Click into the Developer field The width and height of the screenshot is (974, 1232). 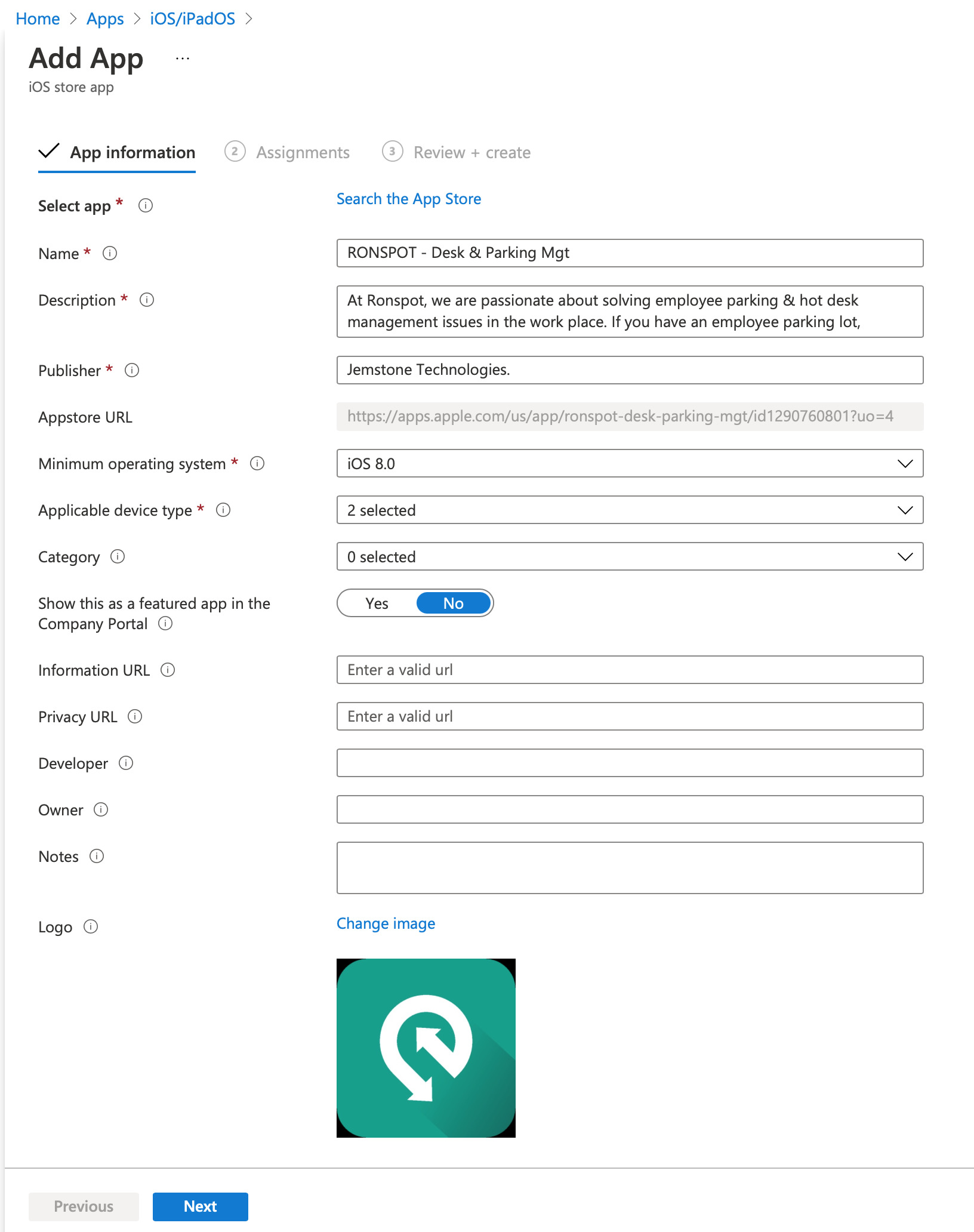630,763
